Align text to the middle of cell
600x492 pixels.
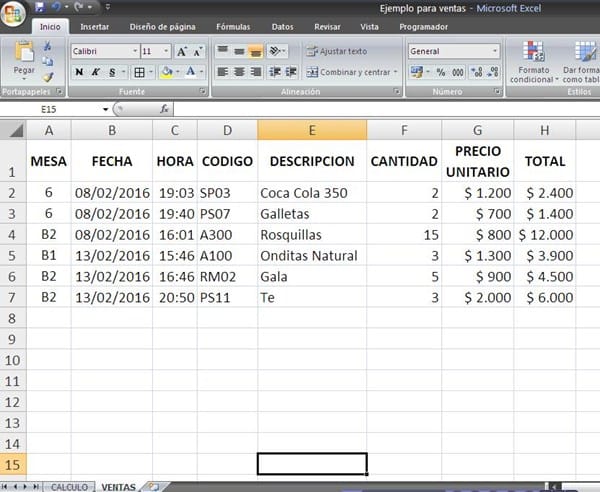[x=240, y=51]
